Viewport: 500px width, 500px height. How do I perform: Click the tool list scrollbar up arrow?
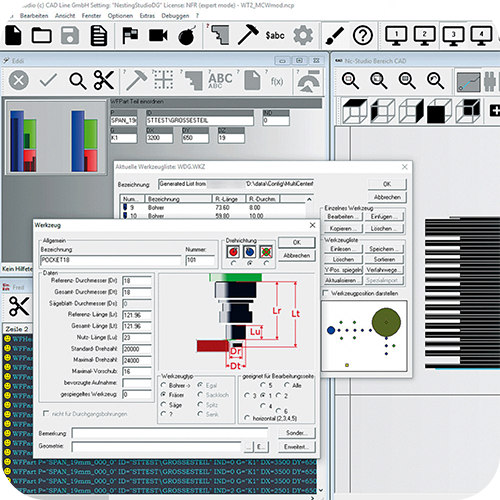[x=309, y=199]
